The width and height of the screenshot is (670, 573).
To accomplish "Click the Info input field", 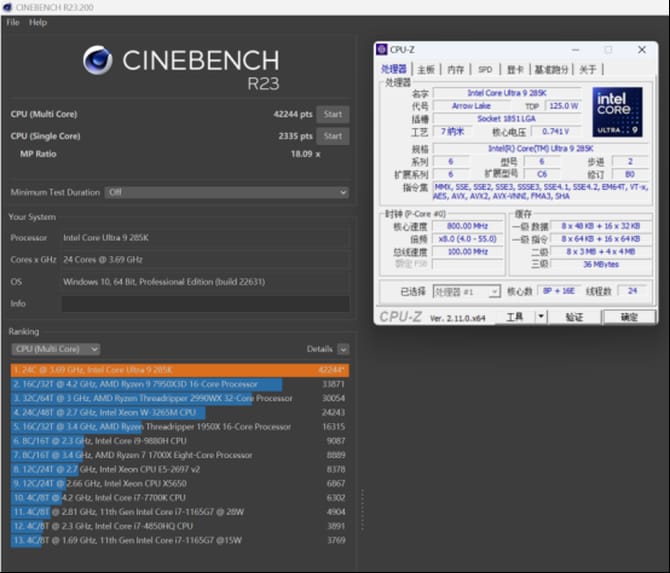I will click(x=205, y=303).
